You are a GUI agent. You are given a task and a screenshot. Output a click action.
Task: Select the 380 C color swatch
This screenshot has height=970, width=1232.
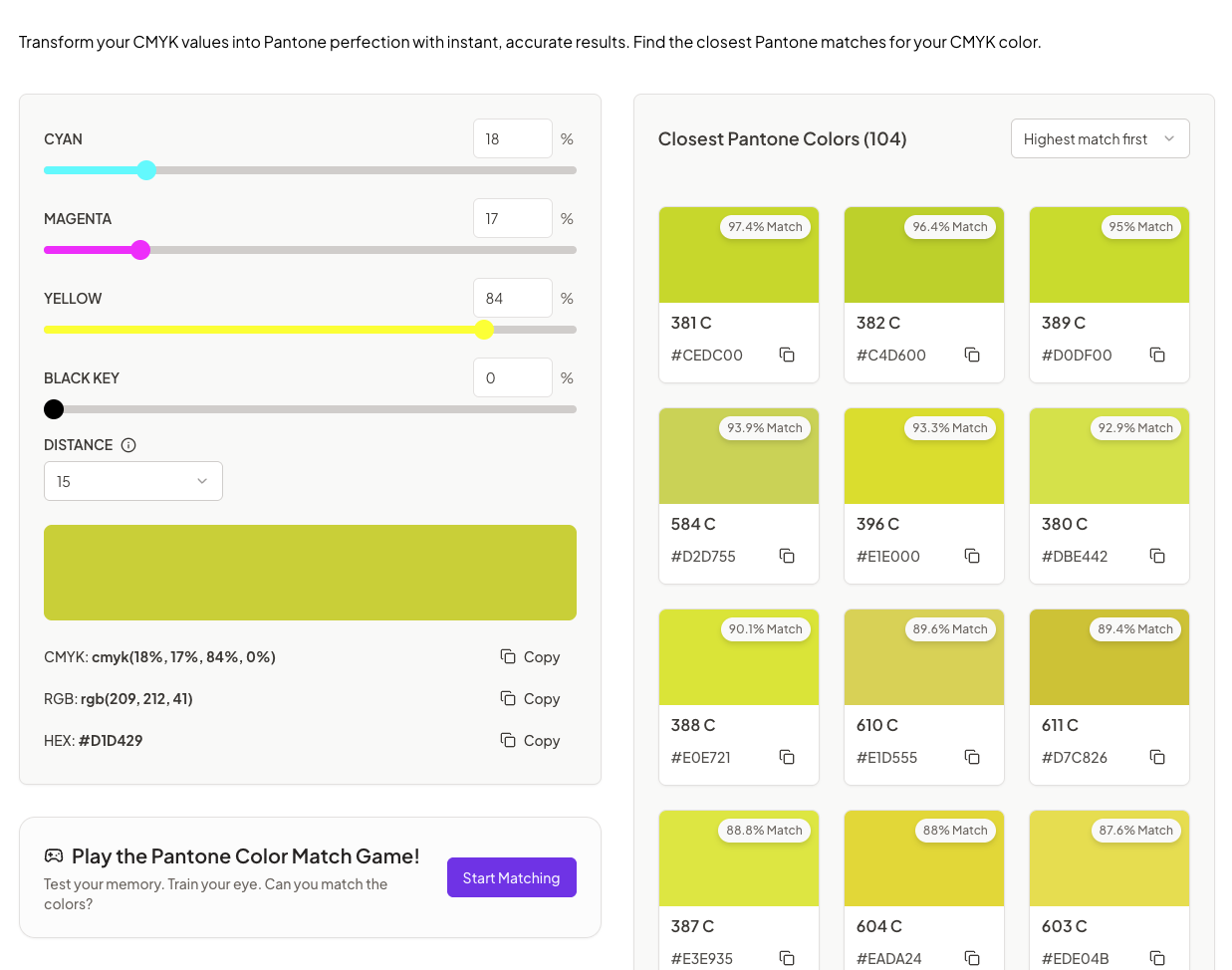(x=1109, y=456)
